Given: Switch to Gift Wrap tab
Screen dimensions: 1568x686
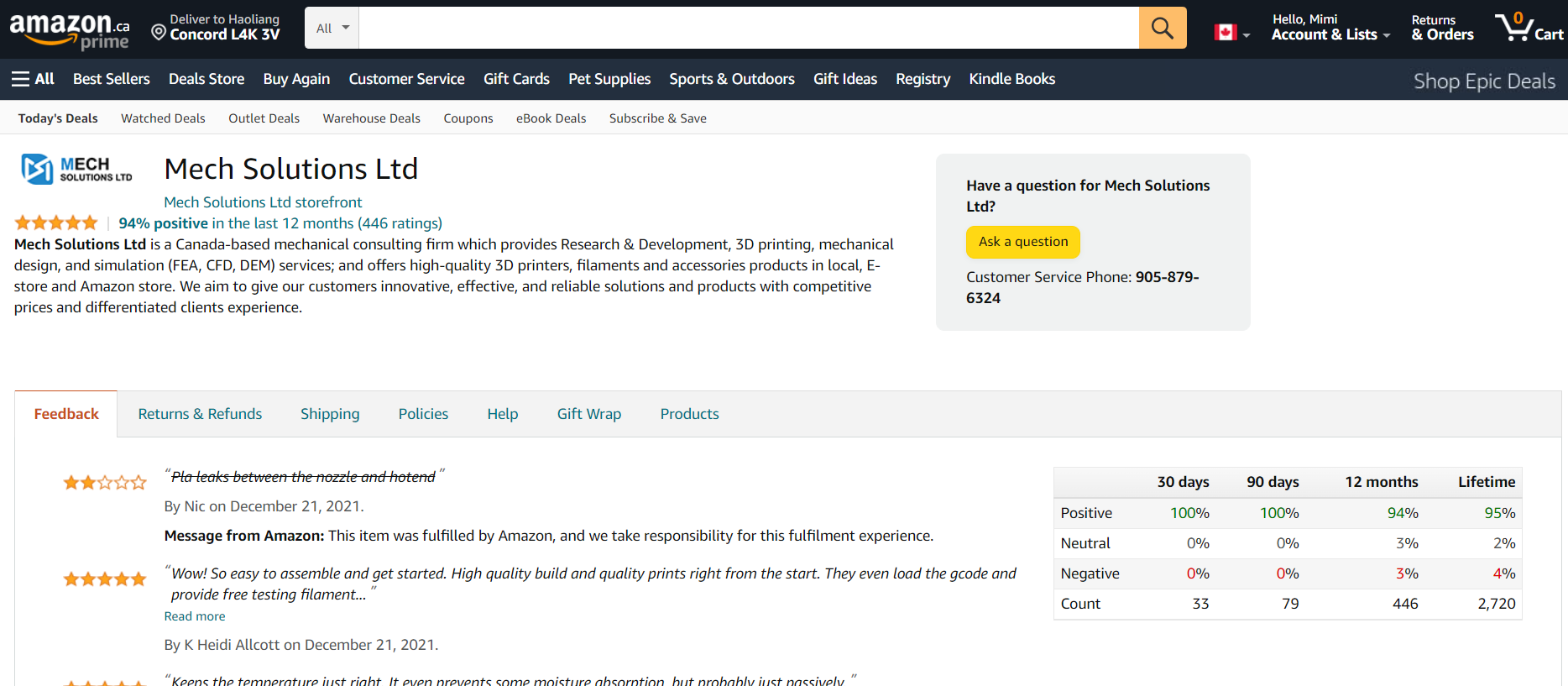Looking at the screenshot, I should pyautogui.click(x=589, y=414).
